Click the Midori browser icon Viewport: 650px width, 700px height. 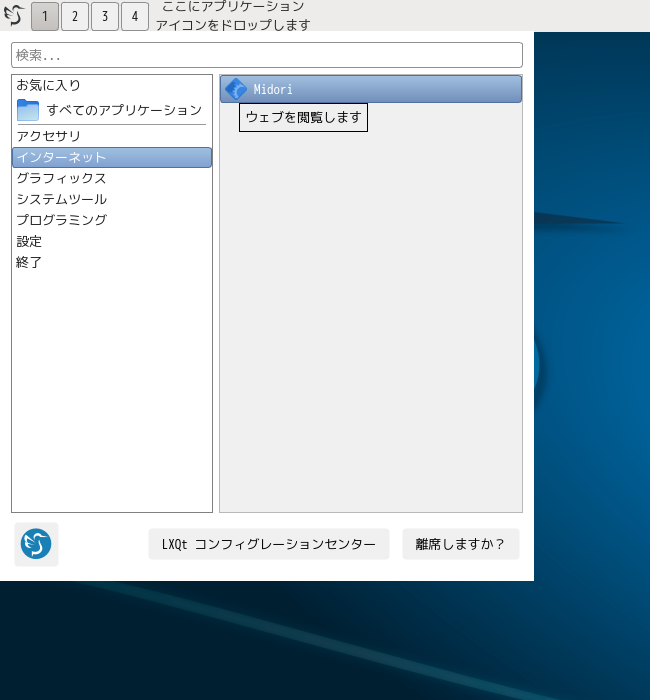point(236,89)
